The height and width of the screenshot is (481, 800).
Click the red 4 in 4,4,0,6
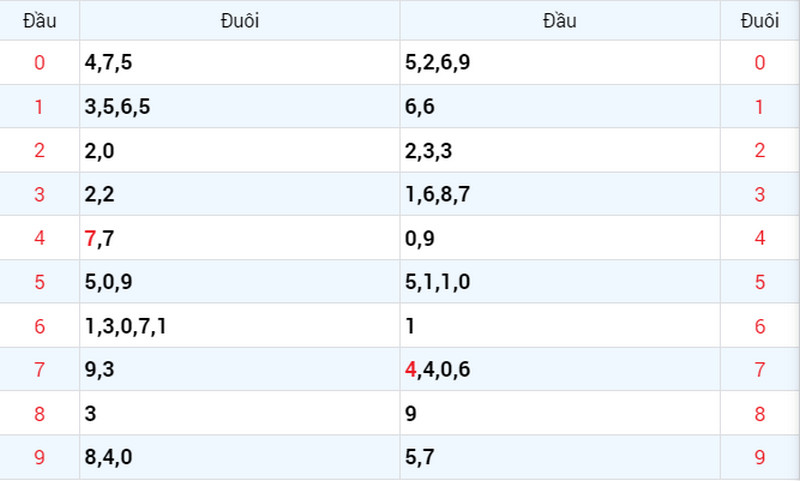411,369
